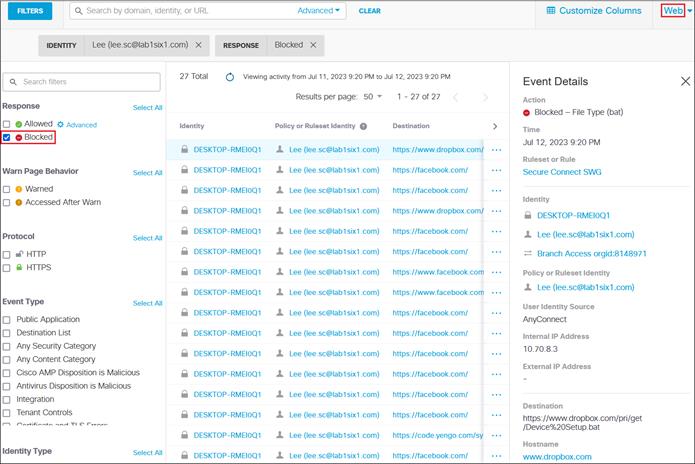
Task: Check the HTTP protocol checkbox
Action: point(6,254)
